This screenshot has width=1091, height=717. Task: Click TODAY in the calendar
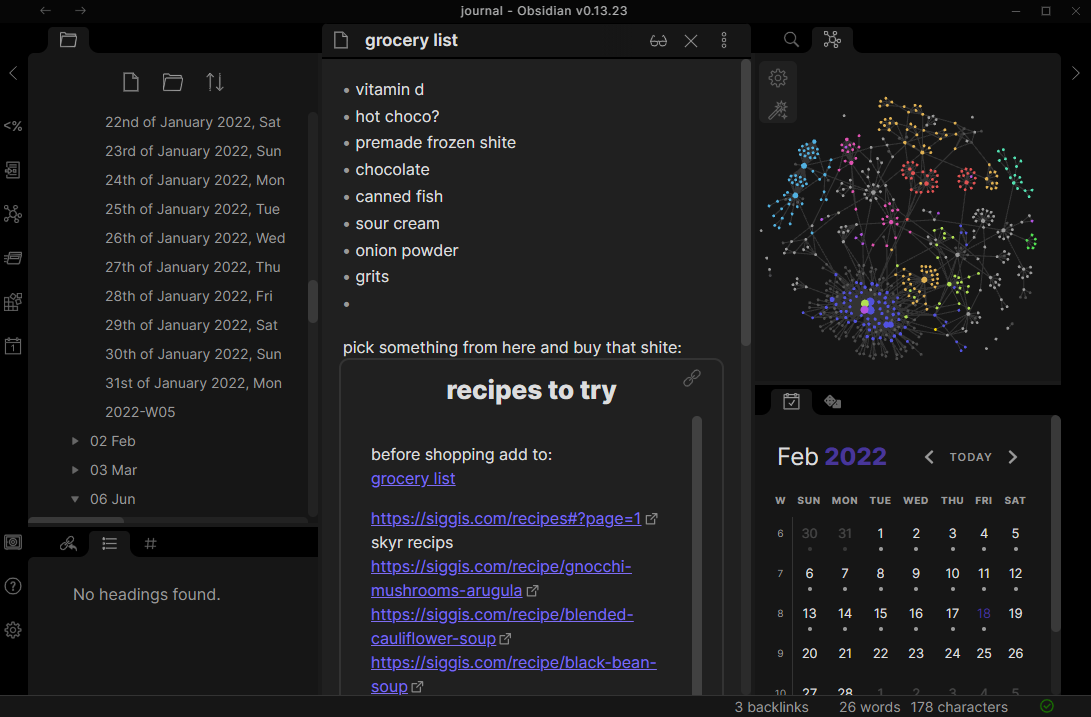(x=970, y=457)
